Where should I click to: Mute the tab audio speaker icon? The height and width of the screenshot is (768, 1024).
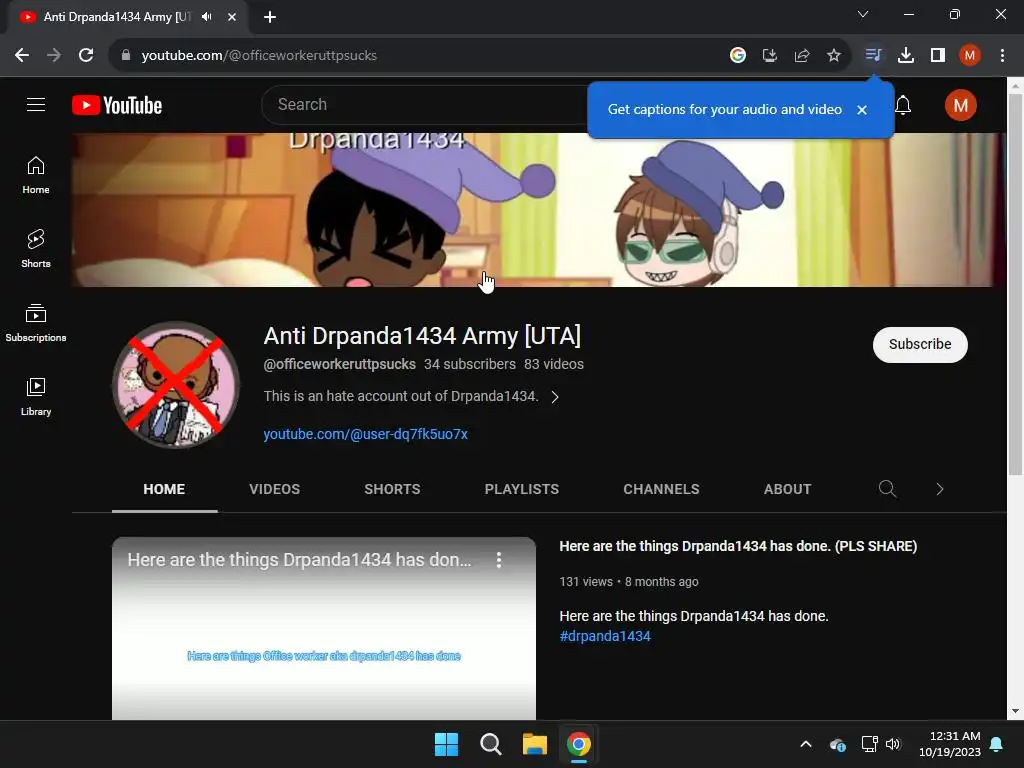206,17
